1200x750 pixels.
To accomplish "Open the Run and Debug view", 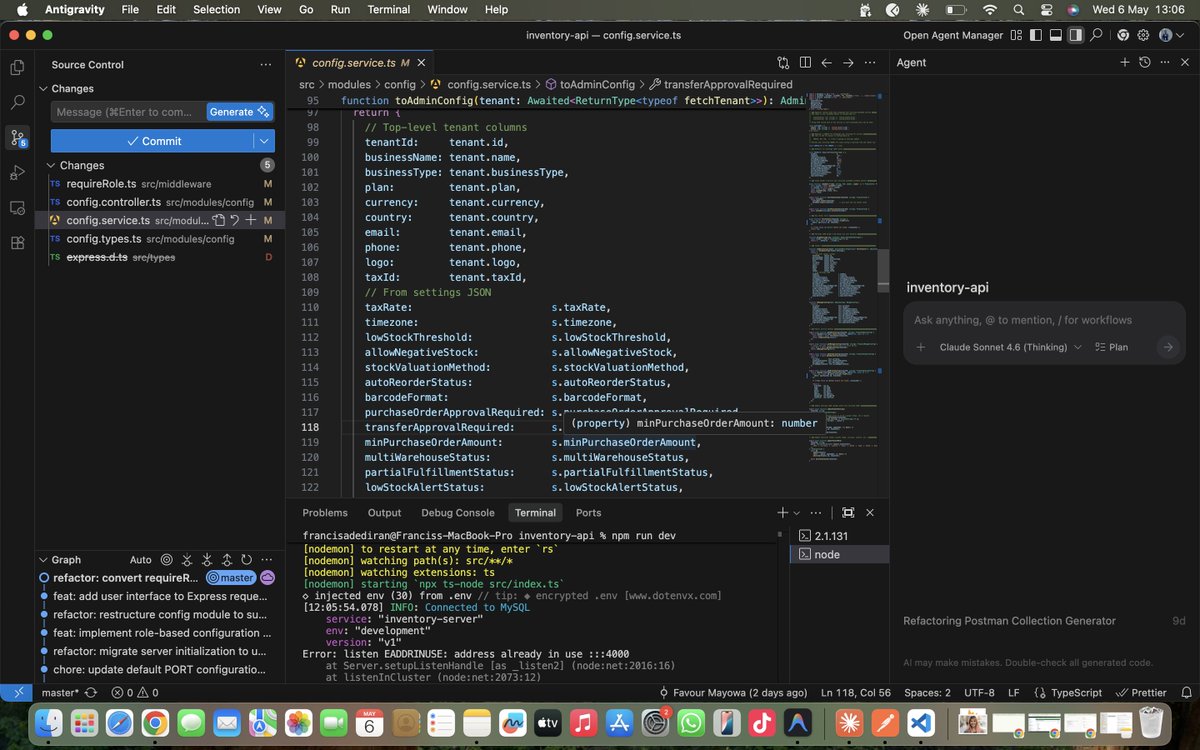I will (x=17, y=172).
